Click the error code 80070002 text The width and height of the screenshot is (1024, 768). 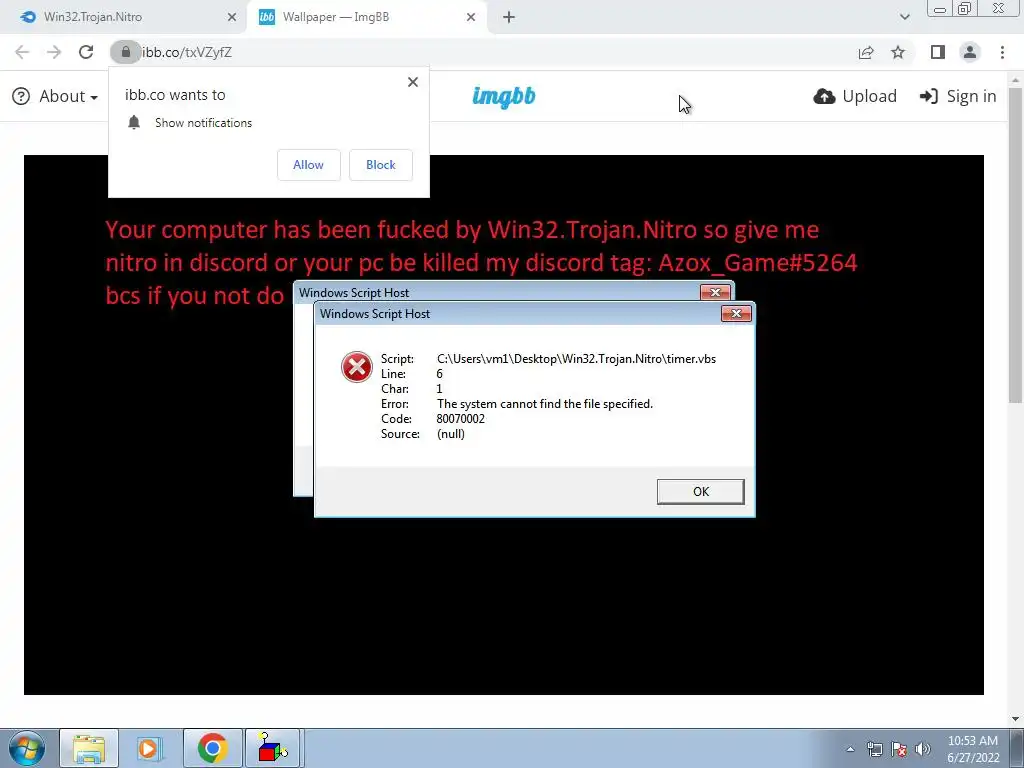coord(460,419)
